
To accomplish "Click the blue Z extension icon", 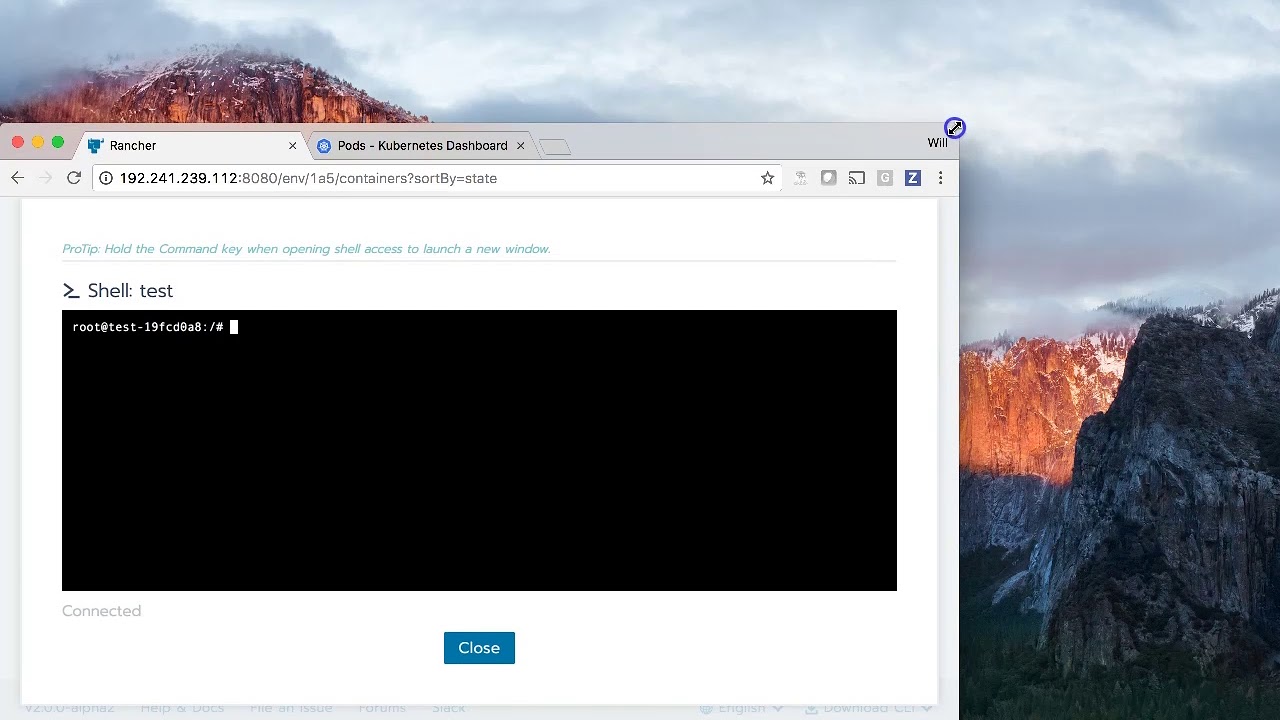I will click(x=912, y=178).
